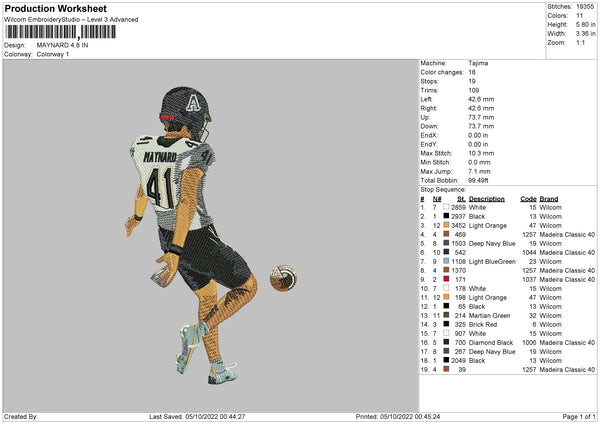Screen dimensions: 600x424
Task: Select the Trims value 109
Action: [x=474, y=90]
